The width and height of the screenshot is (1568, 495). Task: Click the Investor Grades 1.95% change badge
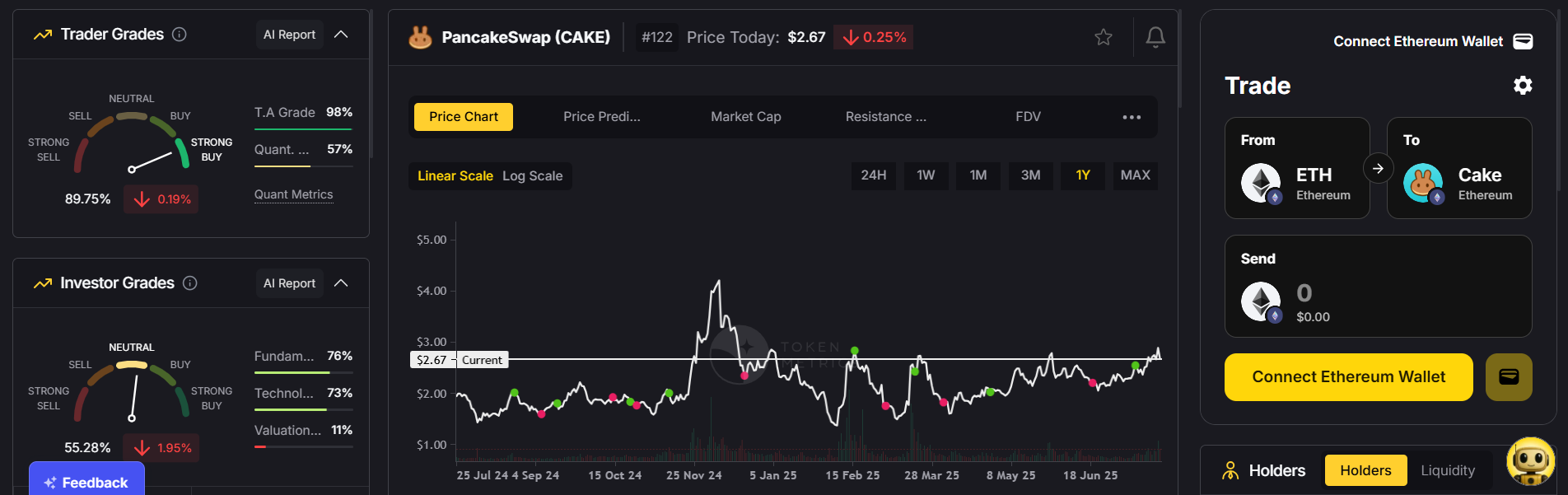click(161, 448)
